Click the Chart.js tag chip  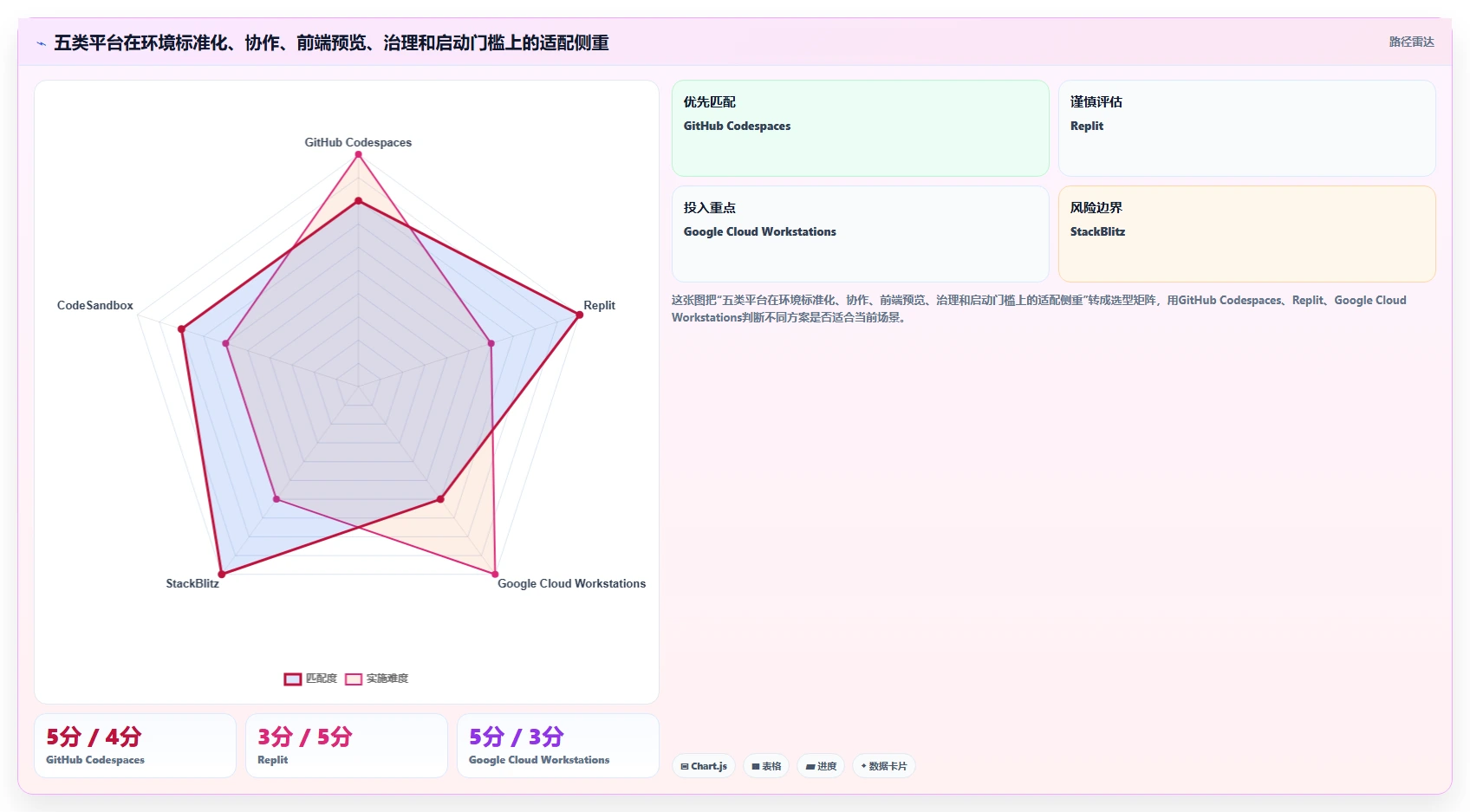pyautogui.click(x=704, y=766)
